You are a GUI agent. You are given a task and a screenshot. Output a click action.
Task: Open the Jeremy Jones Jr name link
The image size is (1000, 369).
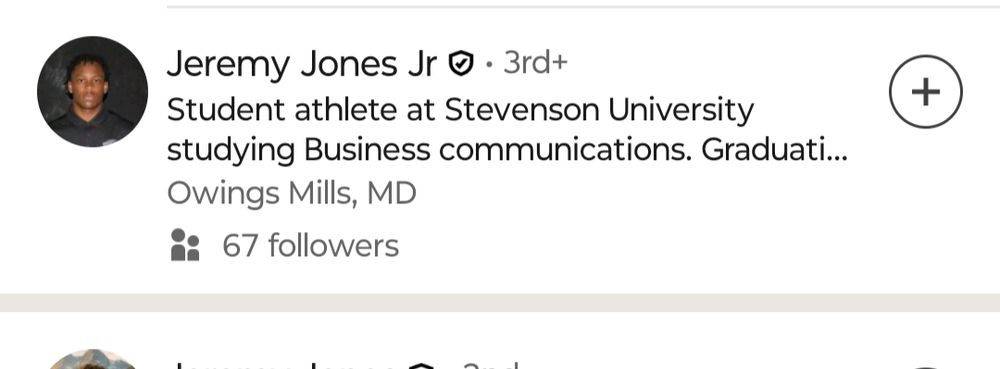click(302, 64)
